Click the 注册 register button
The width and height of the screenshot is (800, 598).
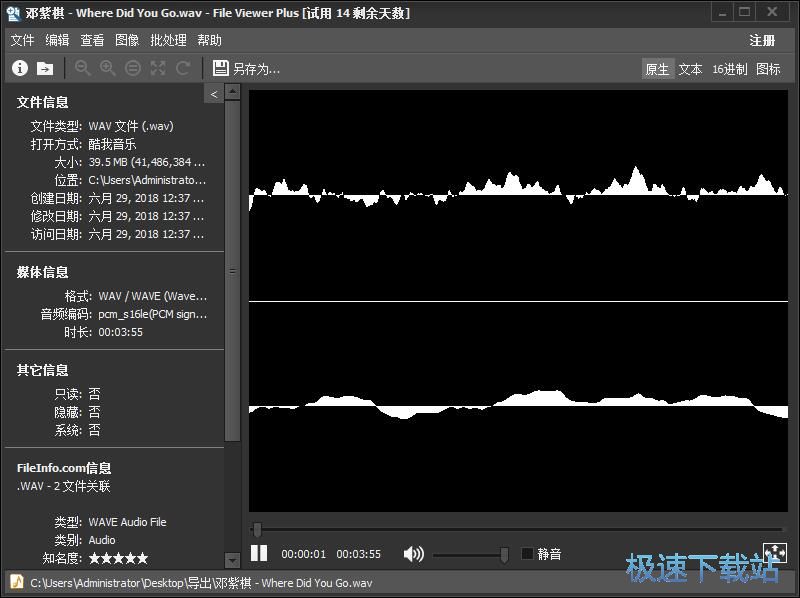(x=762, y=40)
